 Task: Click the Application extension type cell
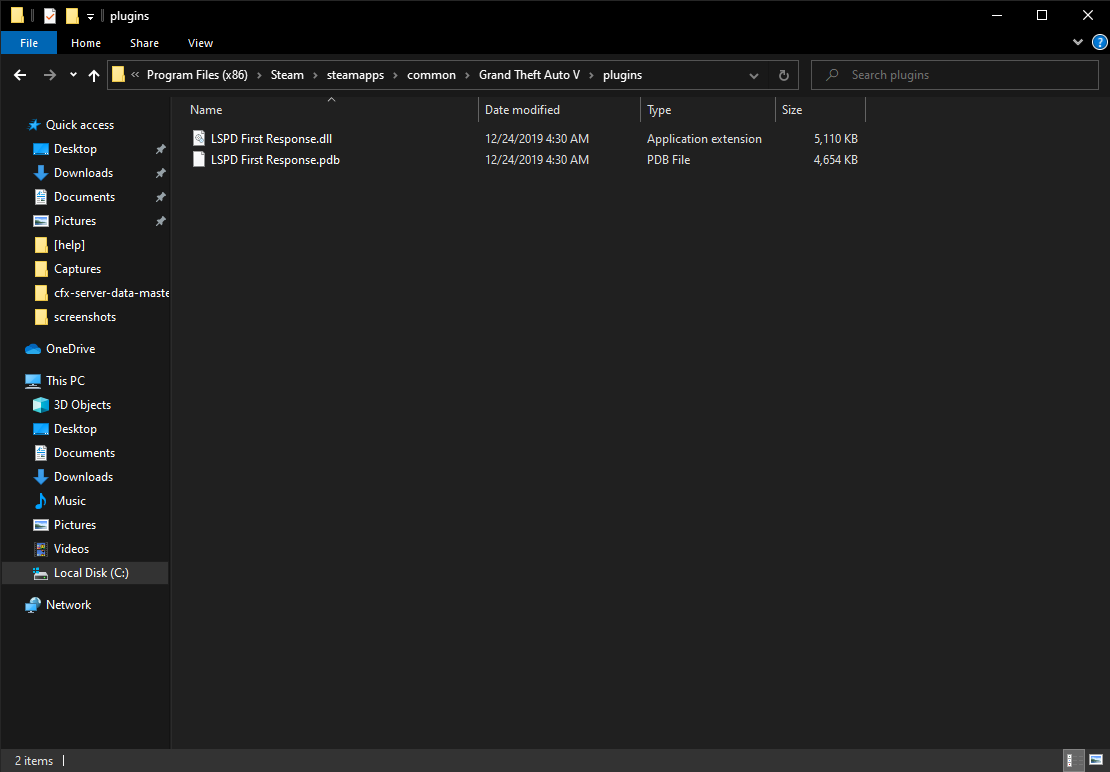pyautogui.click(x=704, y=139)
